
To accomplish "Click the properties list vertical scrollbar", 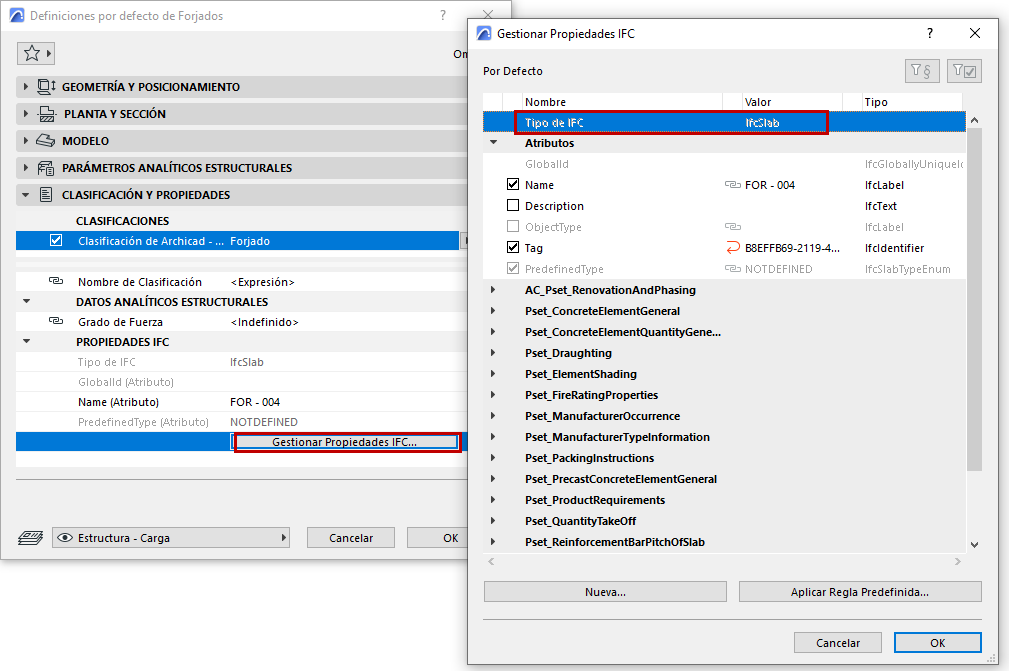I will [x=974, y=299].
